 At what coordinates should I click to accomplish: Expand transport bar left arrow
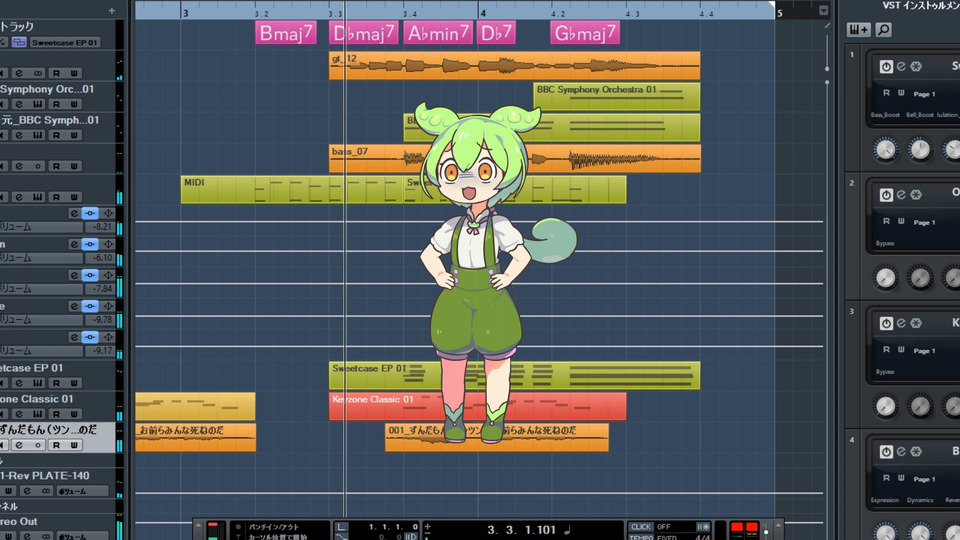click(x=198, y=526)
